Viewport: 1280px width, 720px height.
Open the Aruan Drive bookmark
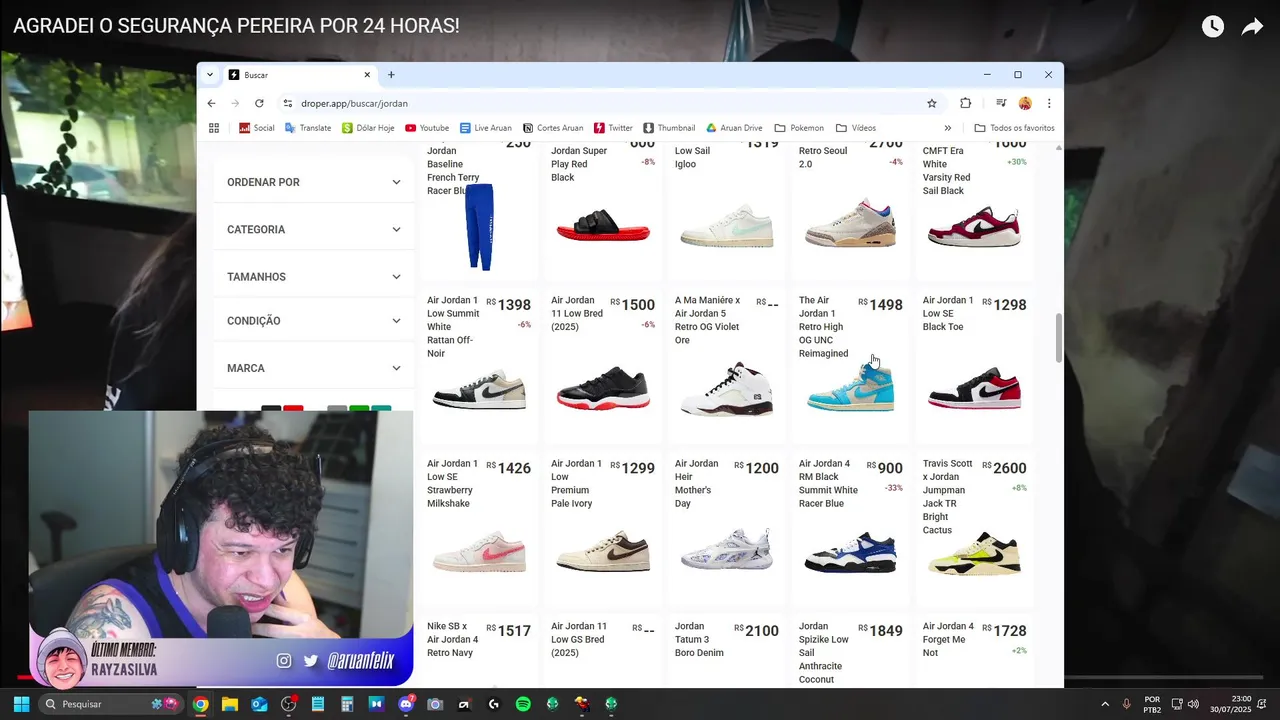pos(735,128)
